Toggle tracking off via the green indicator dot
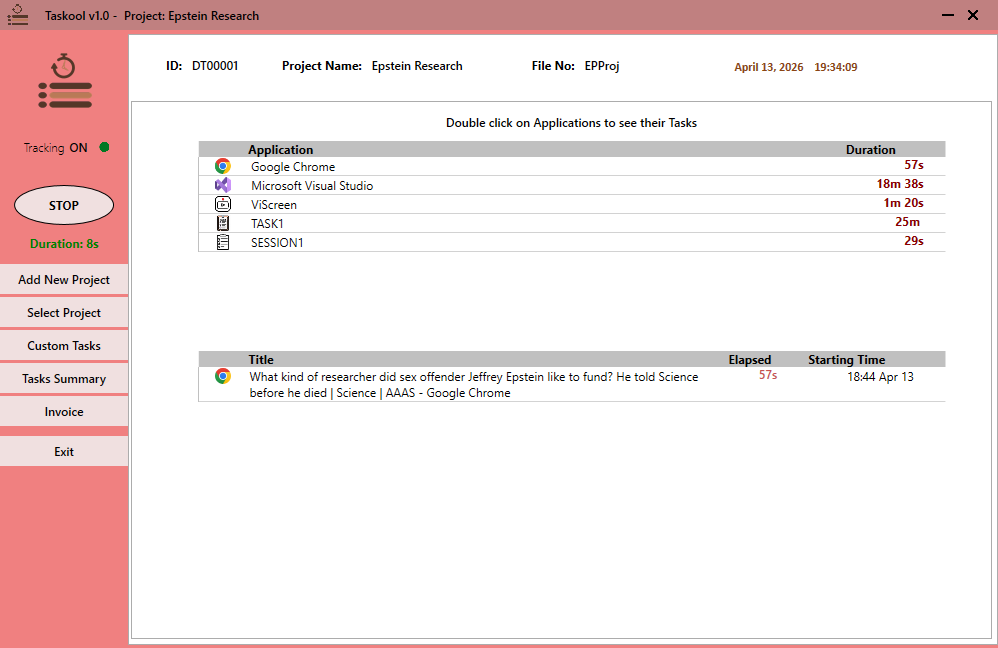The image size is (998, 648). coord(105,147)
